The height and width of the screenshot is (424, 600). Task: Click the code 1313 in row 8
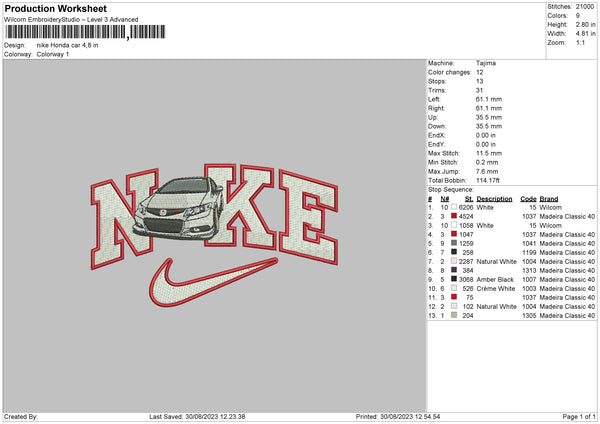point(529,271)
